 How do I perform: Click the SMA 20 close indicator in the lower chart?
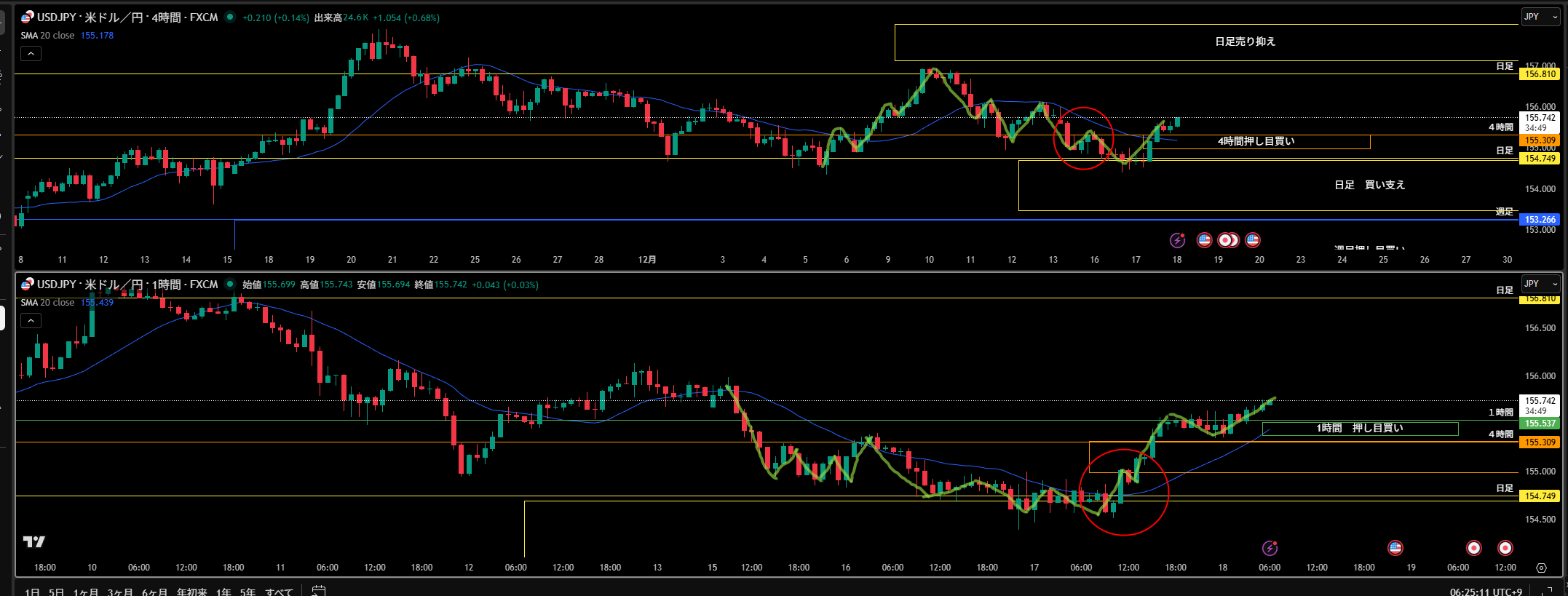coord(47,303)
